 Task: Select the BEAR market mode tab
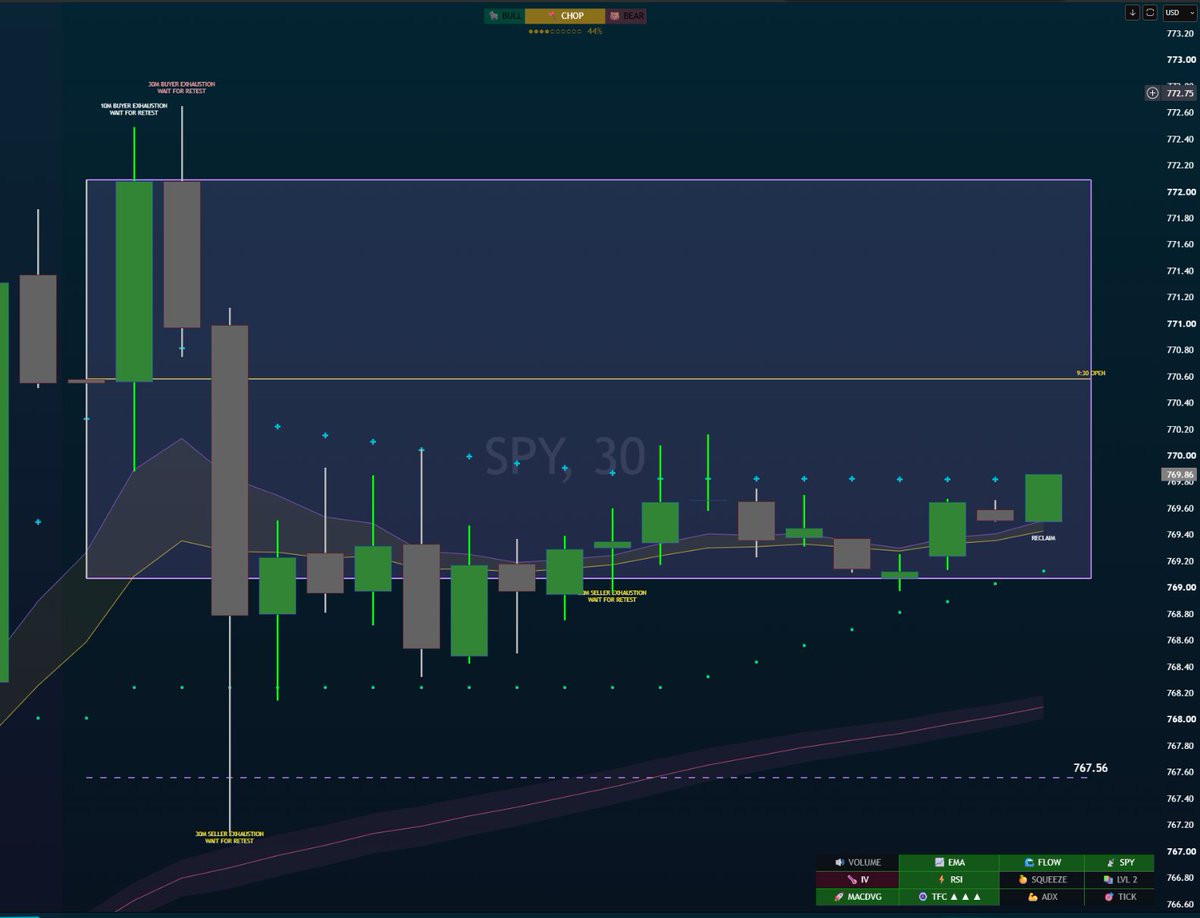point(626,16)
